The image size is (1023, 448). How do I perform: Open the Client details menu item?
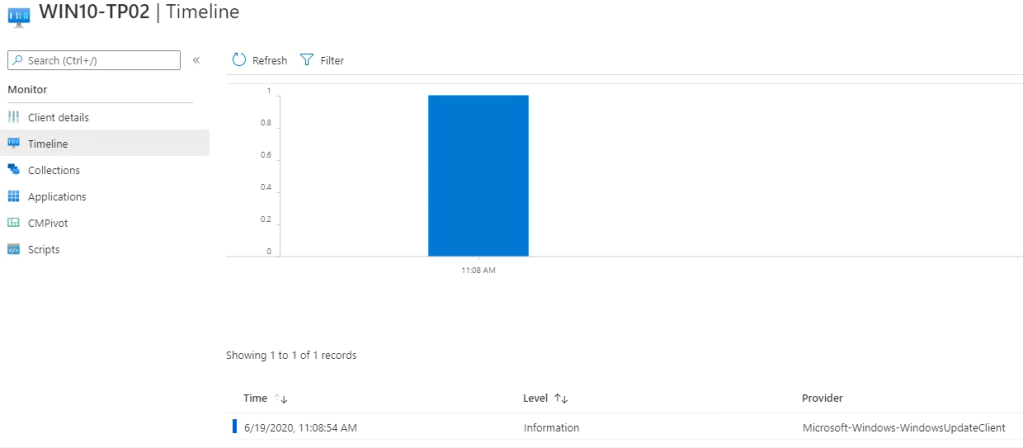[58, 117]
